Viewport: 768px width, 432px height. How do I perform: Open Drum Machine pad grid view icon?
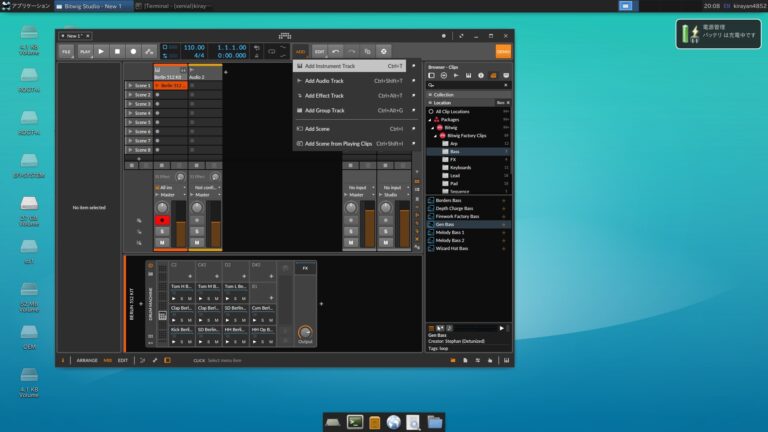click(x=163, y=316)
